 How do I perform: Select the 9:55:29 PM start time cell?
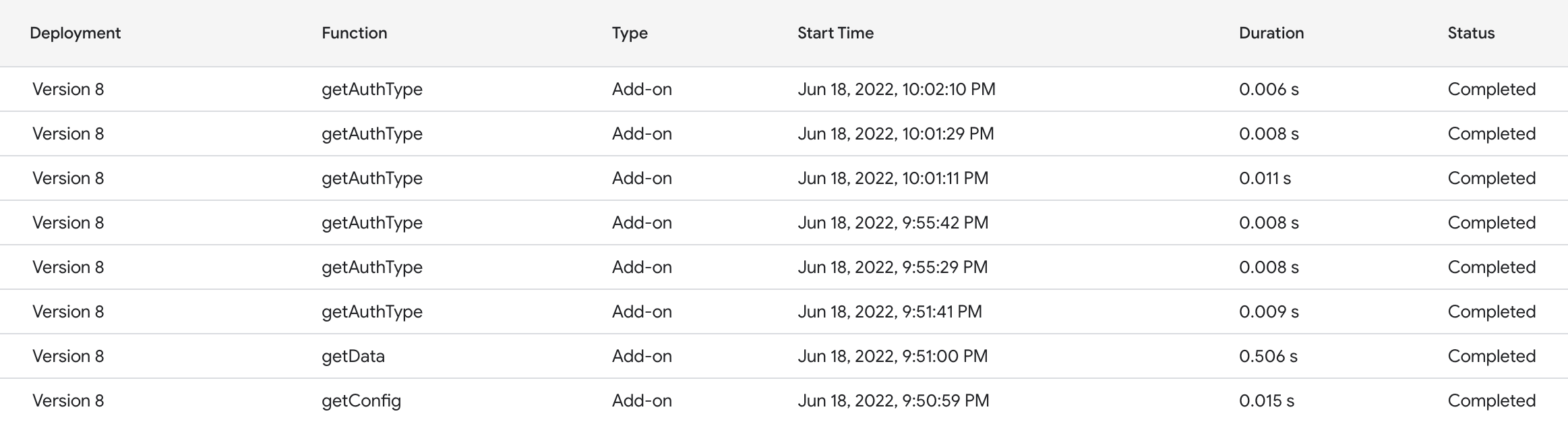coord(893,267)
